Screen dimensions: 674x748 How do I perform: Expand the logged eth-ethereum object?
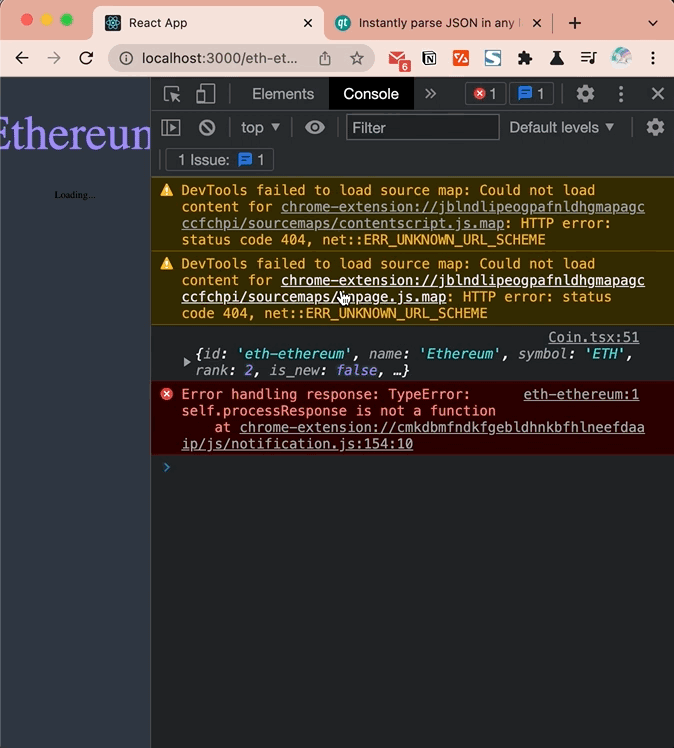coord(187,362)
